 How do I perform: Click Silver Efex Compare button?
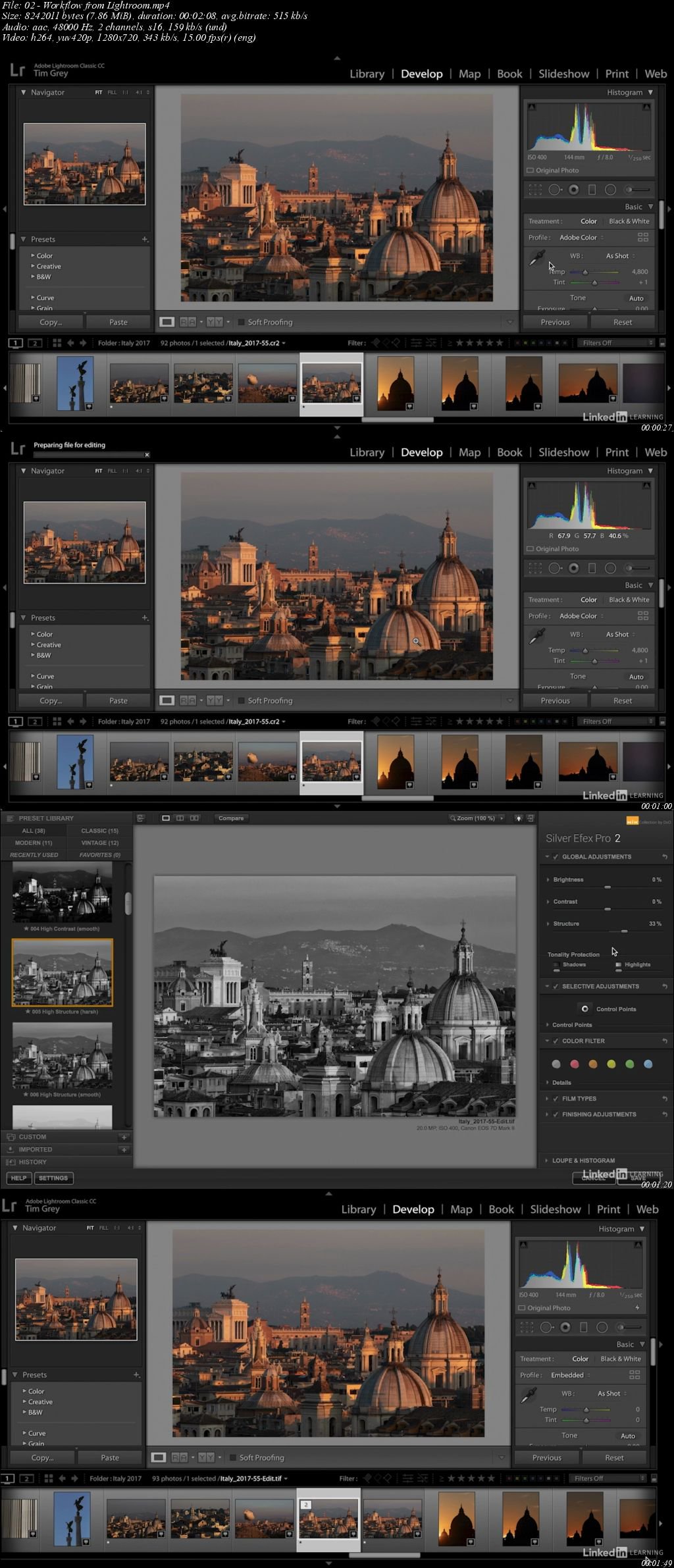tap(231, 818)
